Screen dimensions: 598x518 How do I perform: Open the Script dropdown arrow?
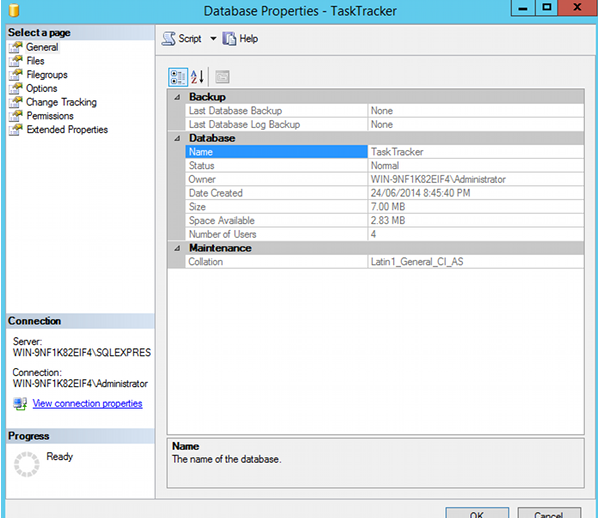[x=213, y=39]
